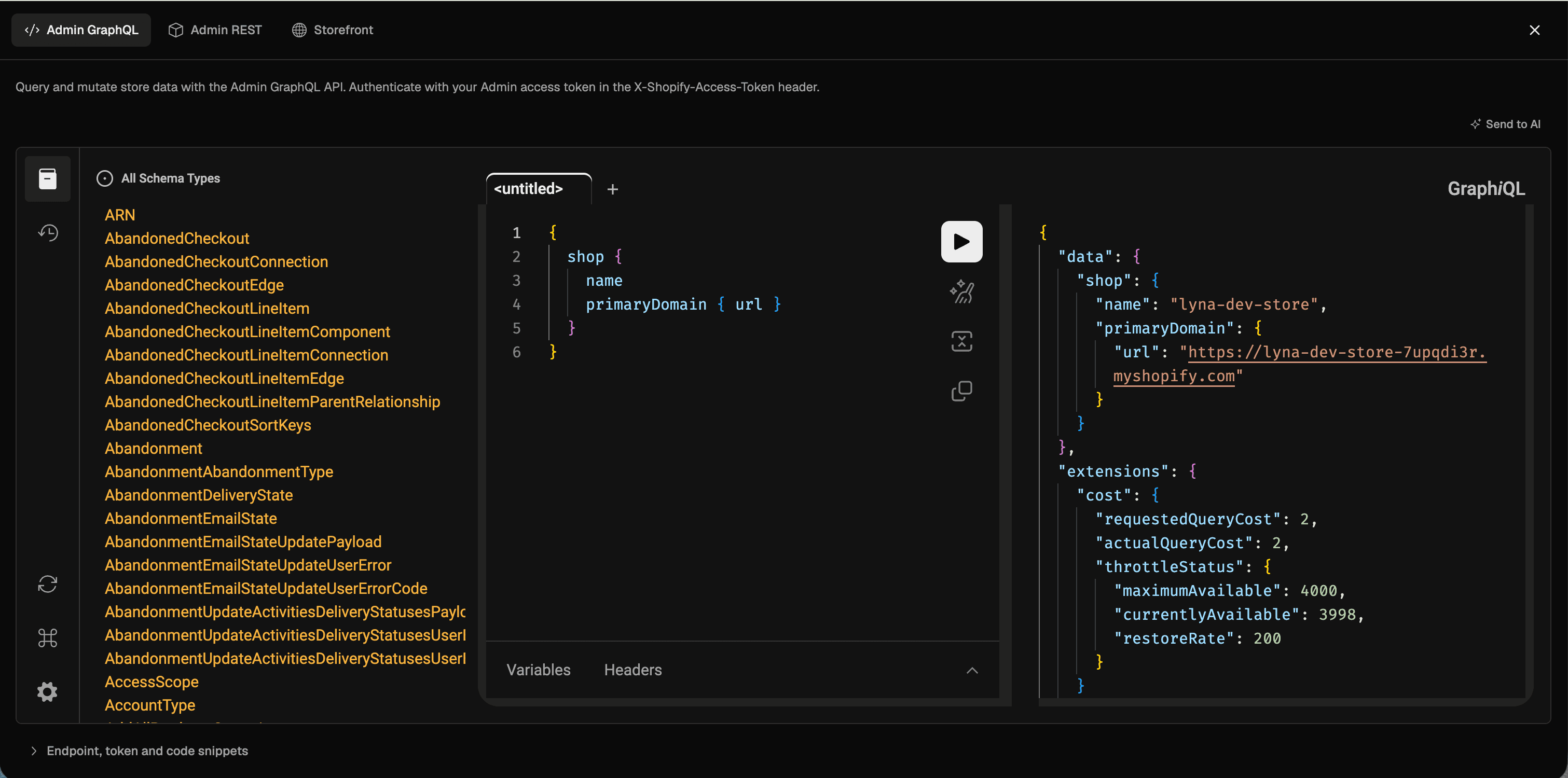Click the myshopify store URL in response
Screen dimensions: 1568x778
(x=1300, y=364)
